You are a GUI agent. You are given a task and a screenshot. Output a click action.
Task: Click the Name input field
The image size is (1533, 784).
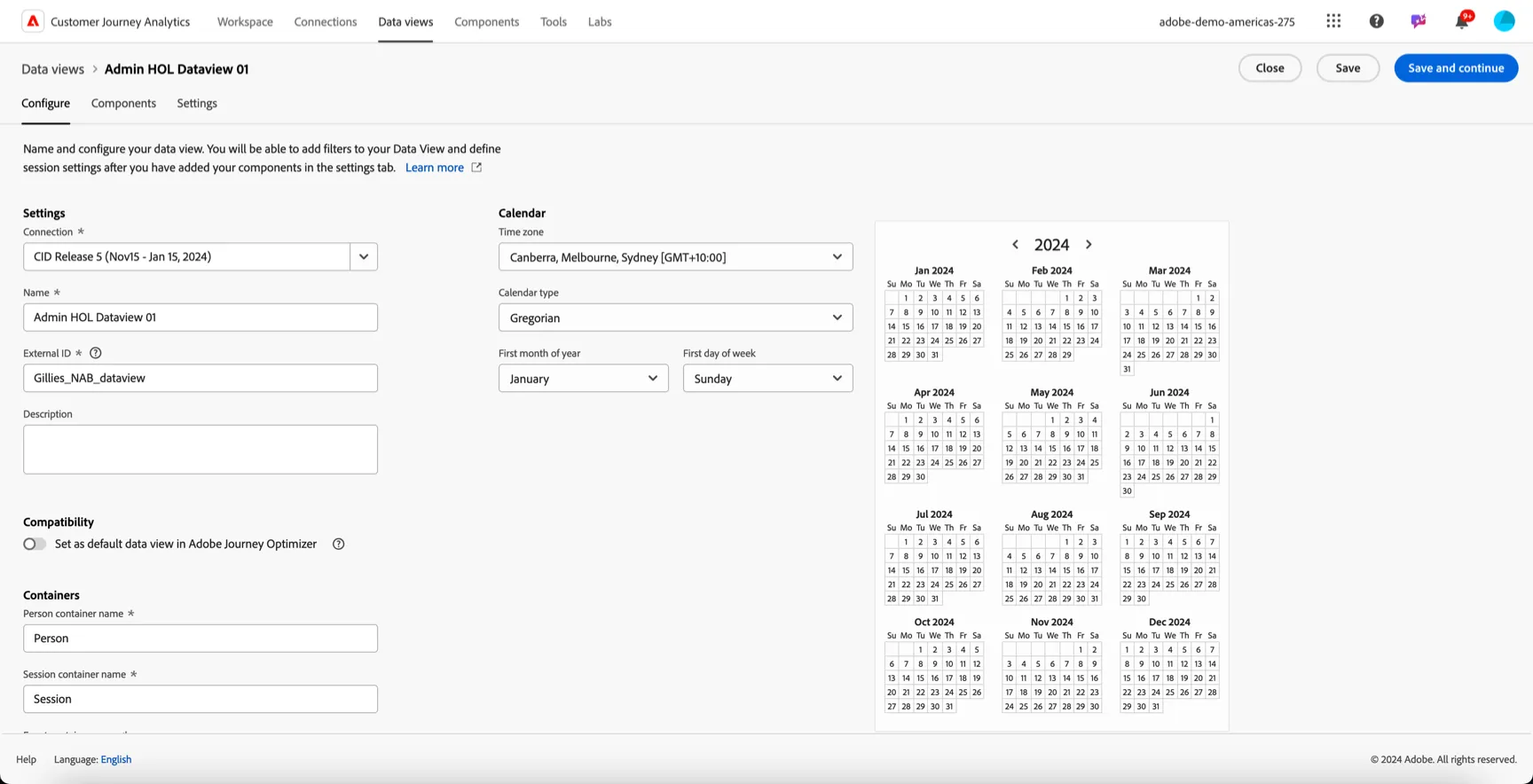click(x=200, y=318)
